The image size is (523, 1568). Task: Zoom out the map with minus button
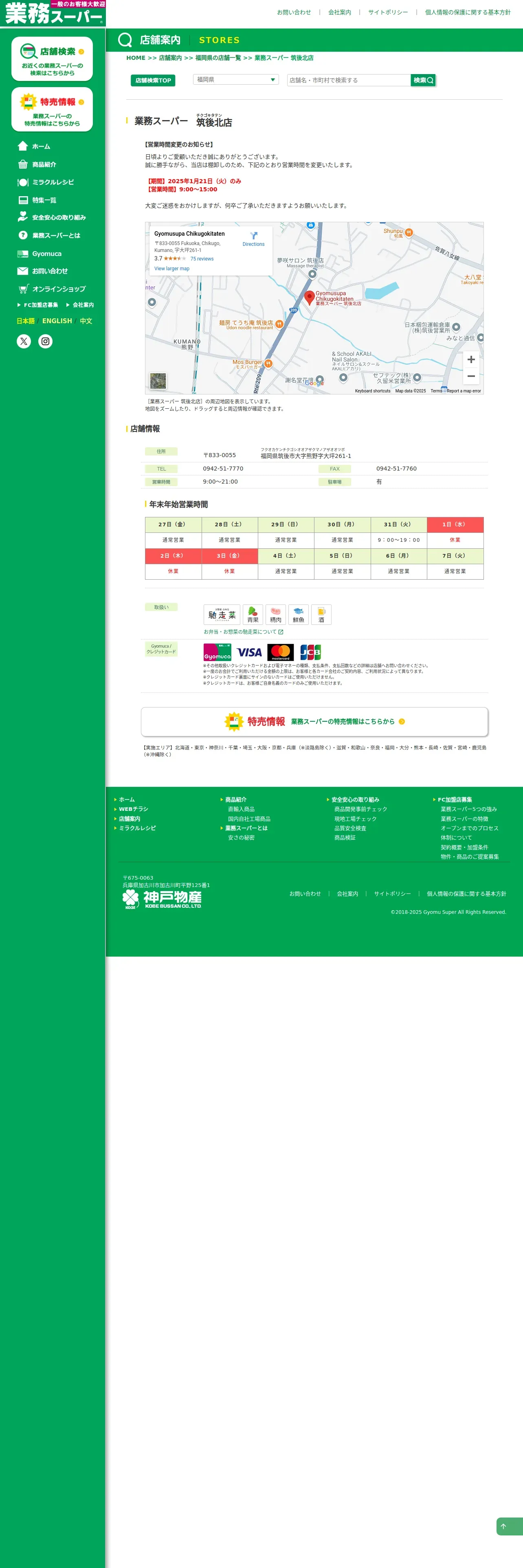pyautogui.click(x=471, y=376)
